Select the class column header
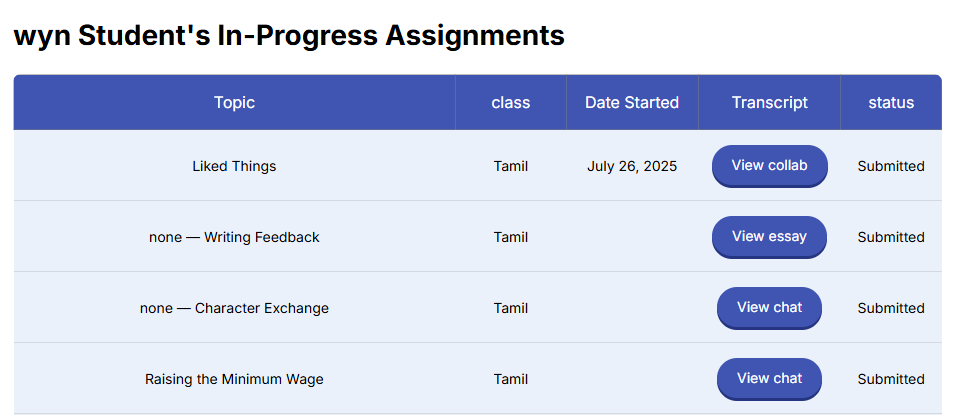The width and height of the screenshot is (964, 415). coord(510,102)
